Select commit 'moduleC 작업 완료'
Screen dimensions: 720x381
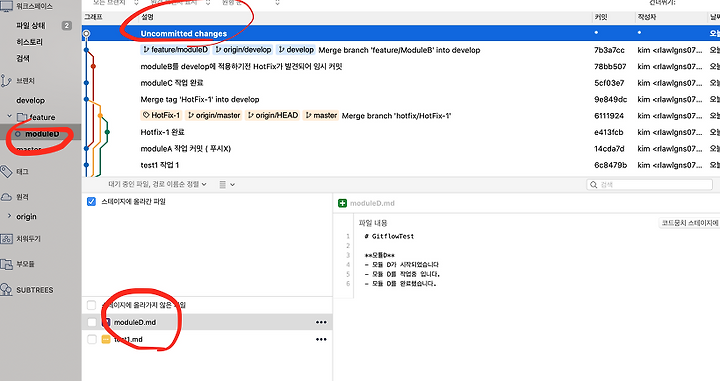pyautogui.click(x=401, y=83)
